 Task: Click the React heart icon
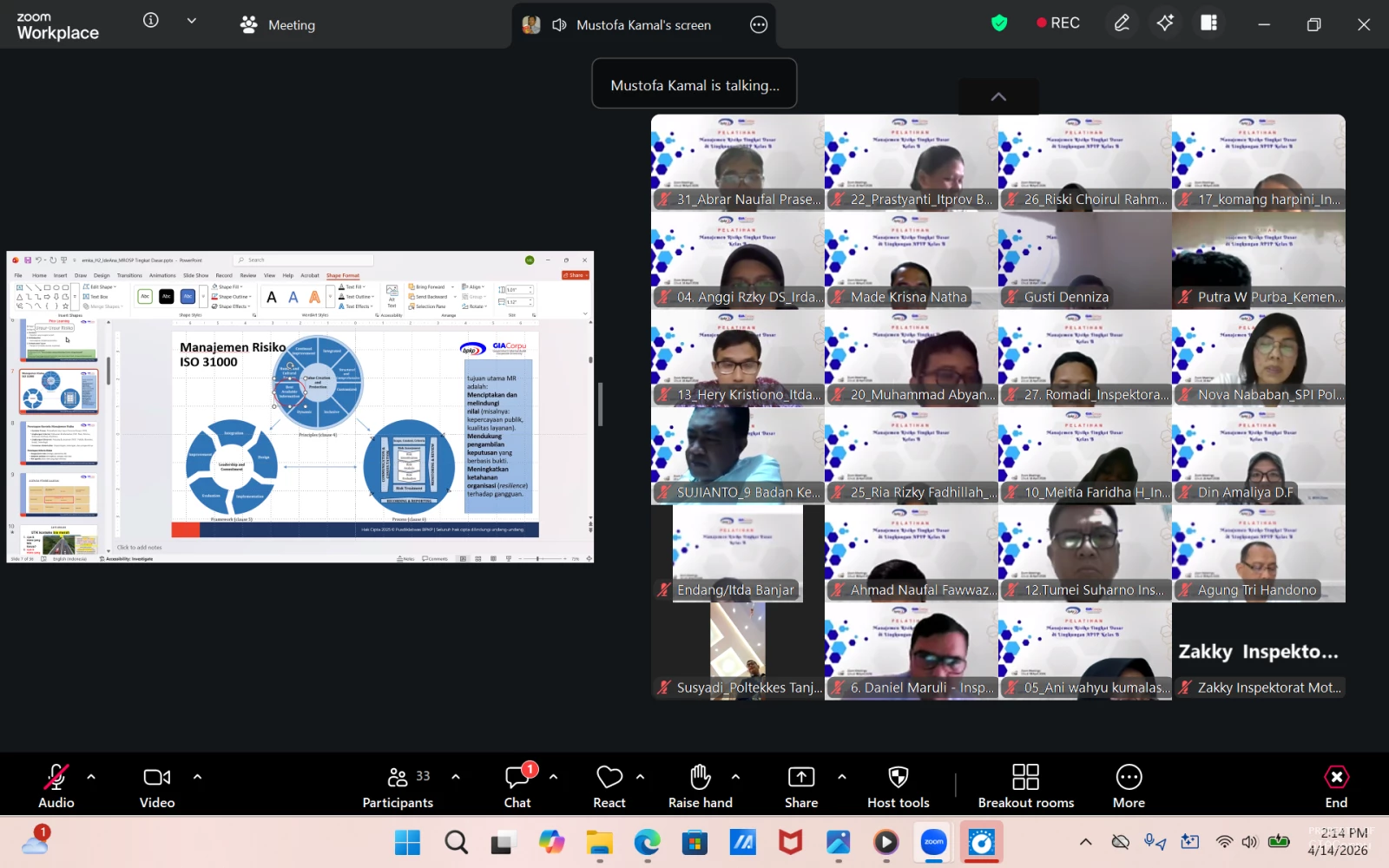609,786
